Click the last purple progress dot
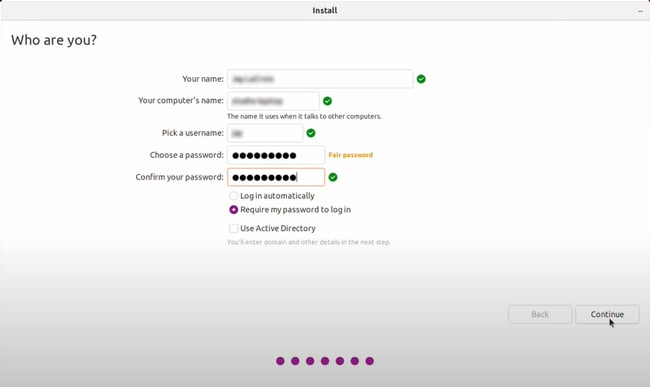This screenshot has width=650, height=387. pos(369,361)
